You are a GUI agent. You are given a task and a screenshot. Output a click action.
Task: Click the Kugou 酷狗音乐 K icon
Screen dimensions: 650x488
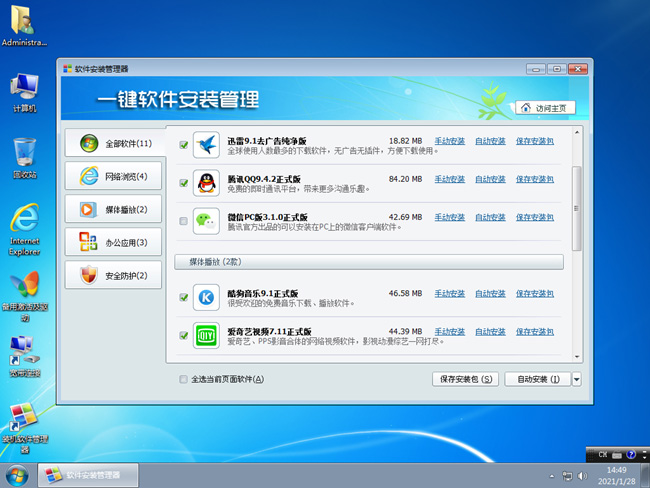(x=206, y=297)
